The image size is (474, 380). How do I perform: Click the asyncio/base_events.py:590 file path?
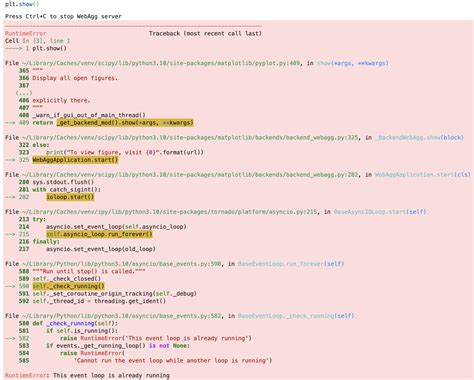click(x=122, y=264)
